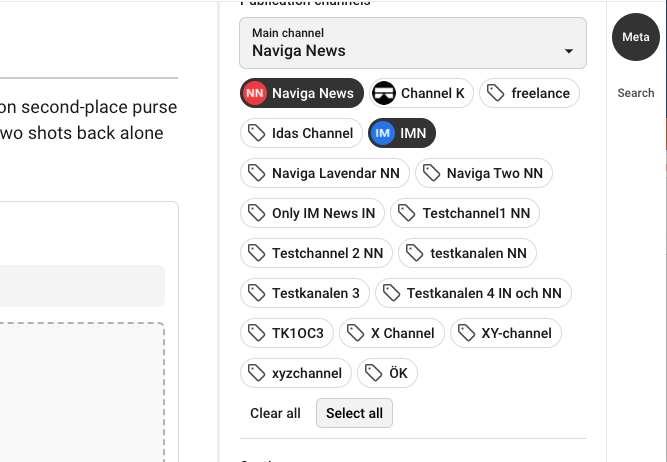The image size is (667, 462).
Task: Click the tag icon on Idas Channel
Action: [x=256, y=133]
